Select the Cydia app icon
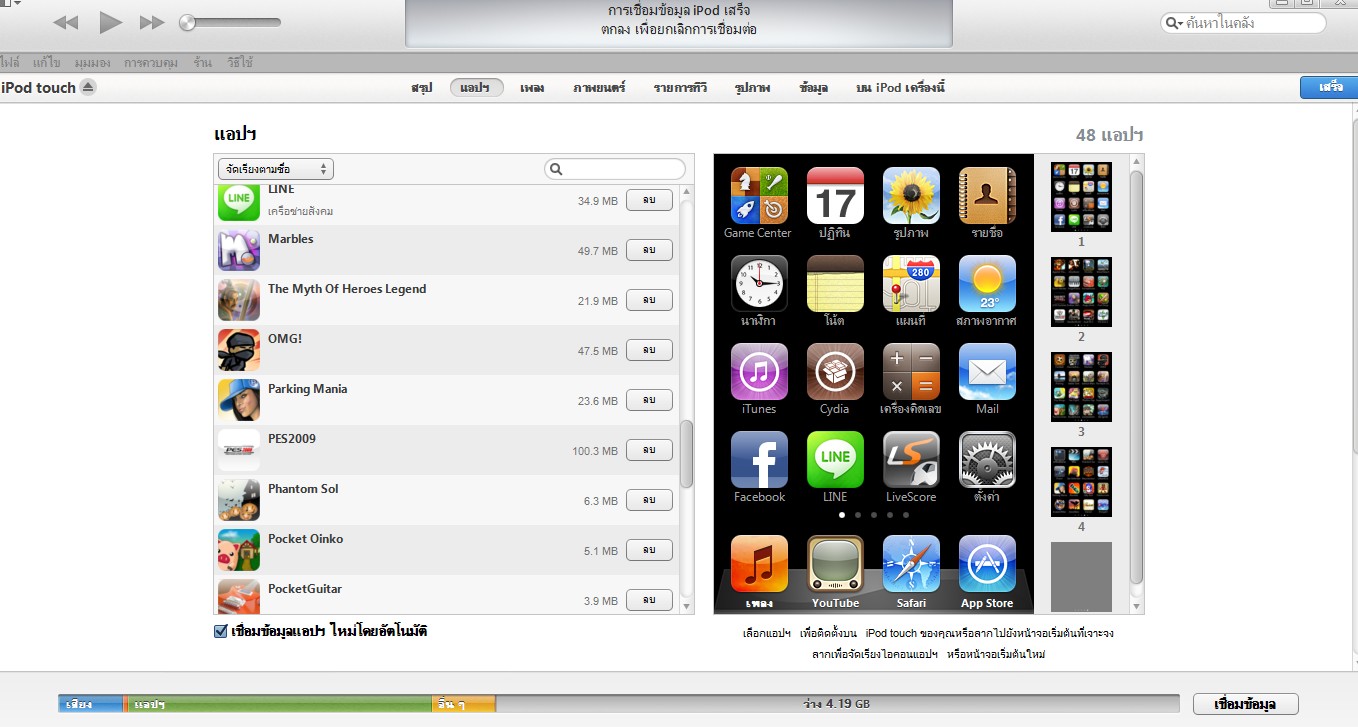The image size is (1358, 727). [x=835, y=371]
